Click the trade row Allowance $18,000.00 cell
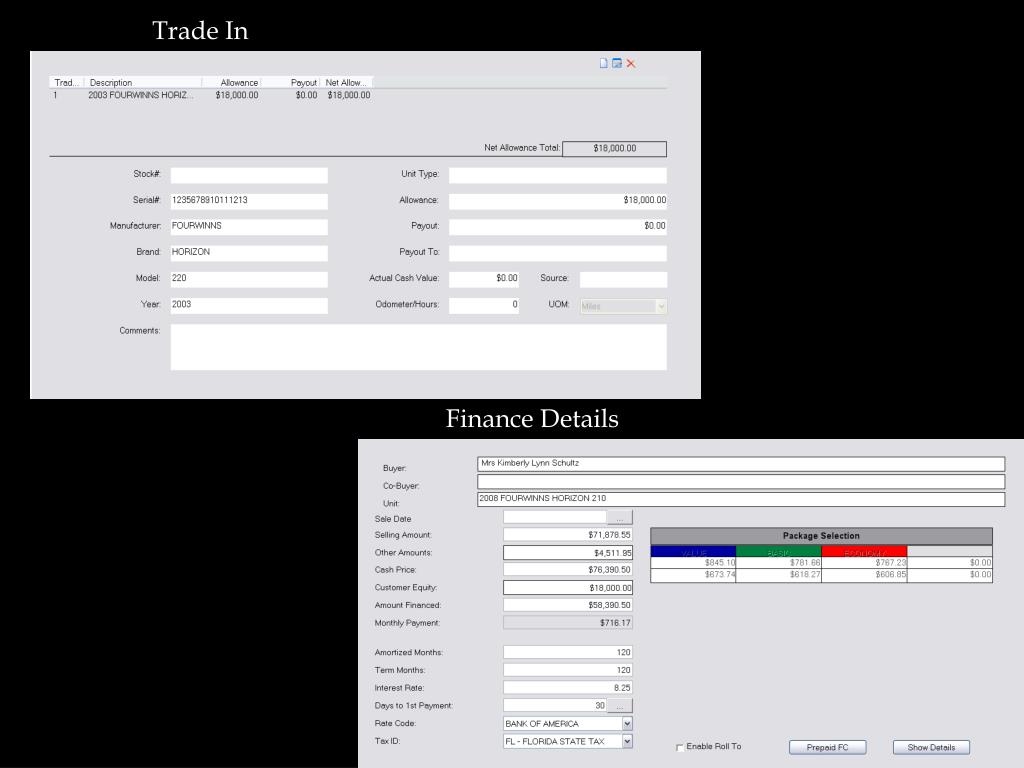Screen dimensions: 1024x768 [237, 95]
